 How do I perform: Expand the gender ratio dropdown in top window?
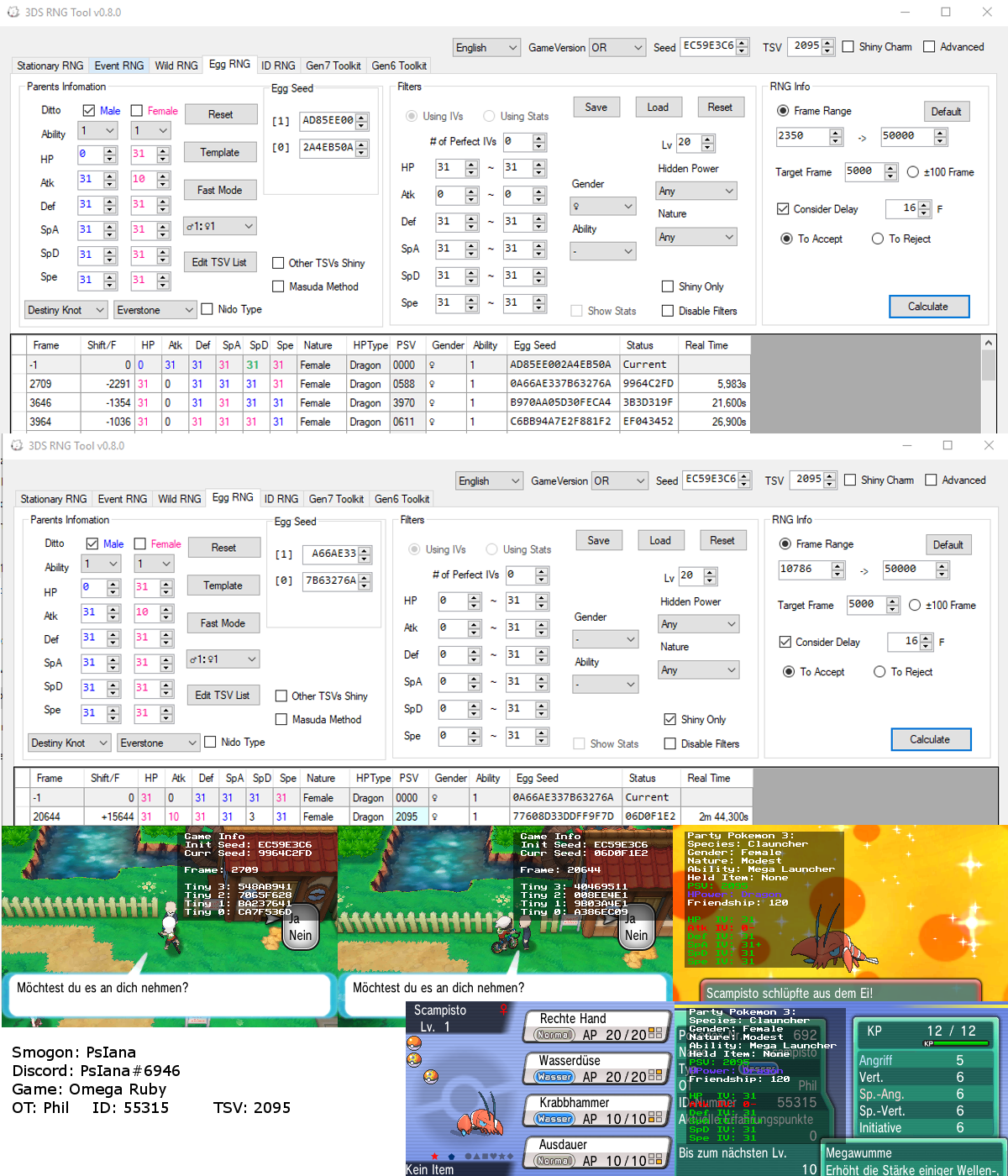(x=220, y=226)
